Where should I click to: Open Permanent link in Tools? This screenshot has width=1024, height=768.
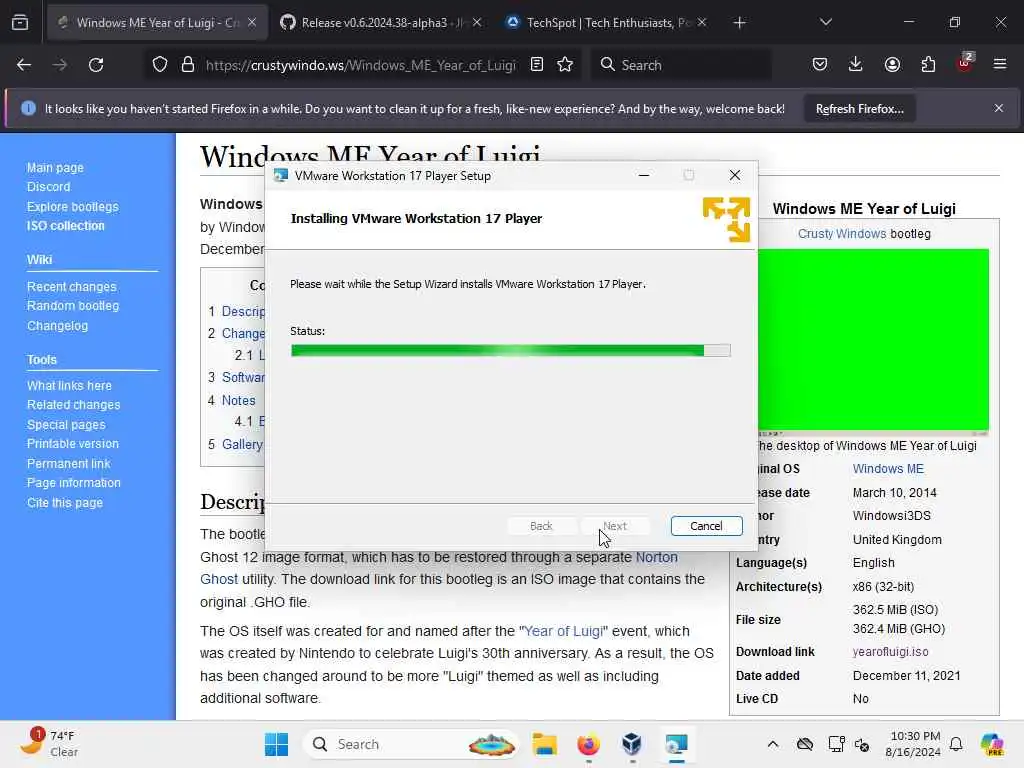tap(69, 464)
